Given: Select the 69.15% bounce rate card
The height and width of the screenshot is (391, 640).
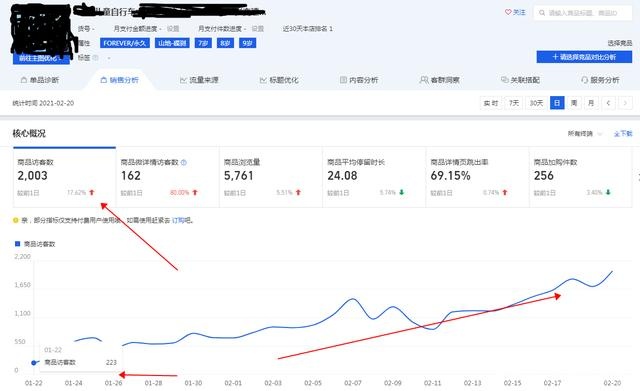Looking at the screenshot, I should click(478, 178).
